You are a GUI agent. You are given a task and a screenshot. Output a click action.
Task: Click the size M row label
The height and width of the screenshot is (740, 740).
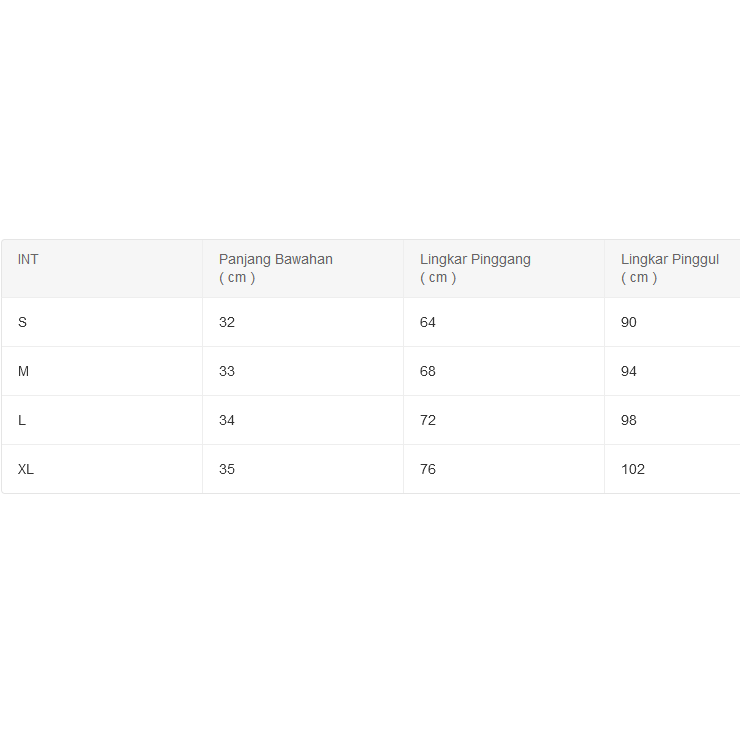point(24,371)
